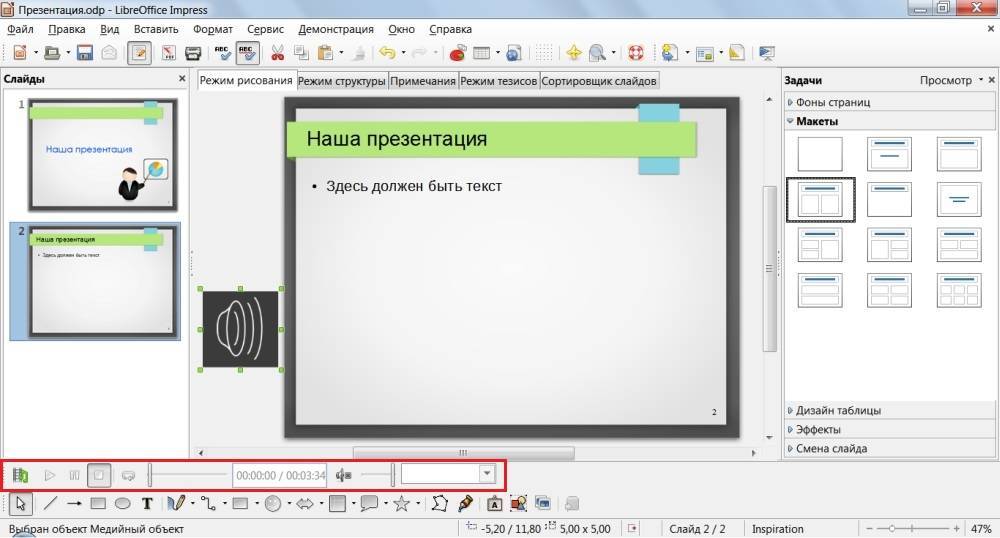Image resolution: width=1000 pixels, height=538 pixels.
Task: Click the Zoom magnifier icon
Action: [598, 53]
